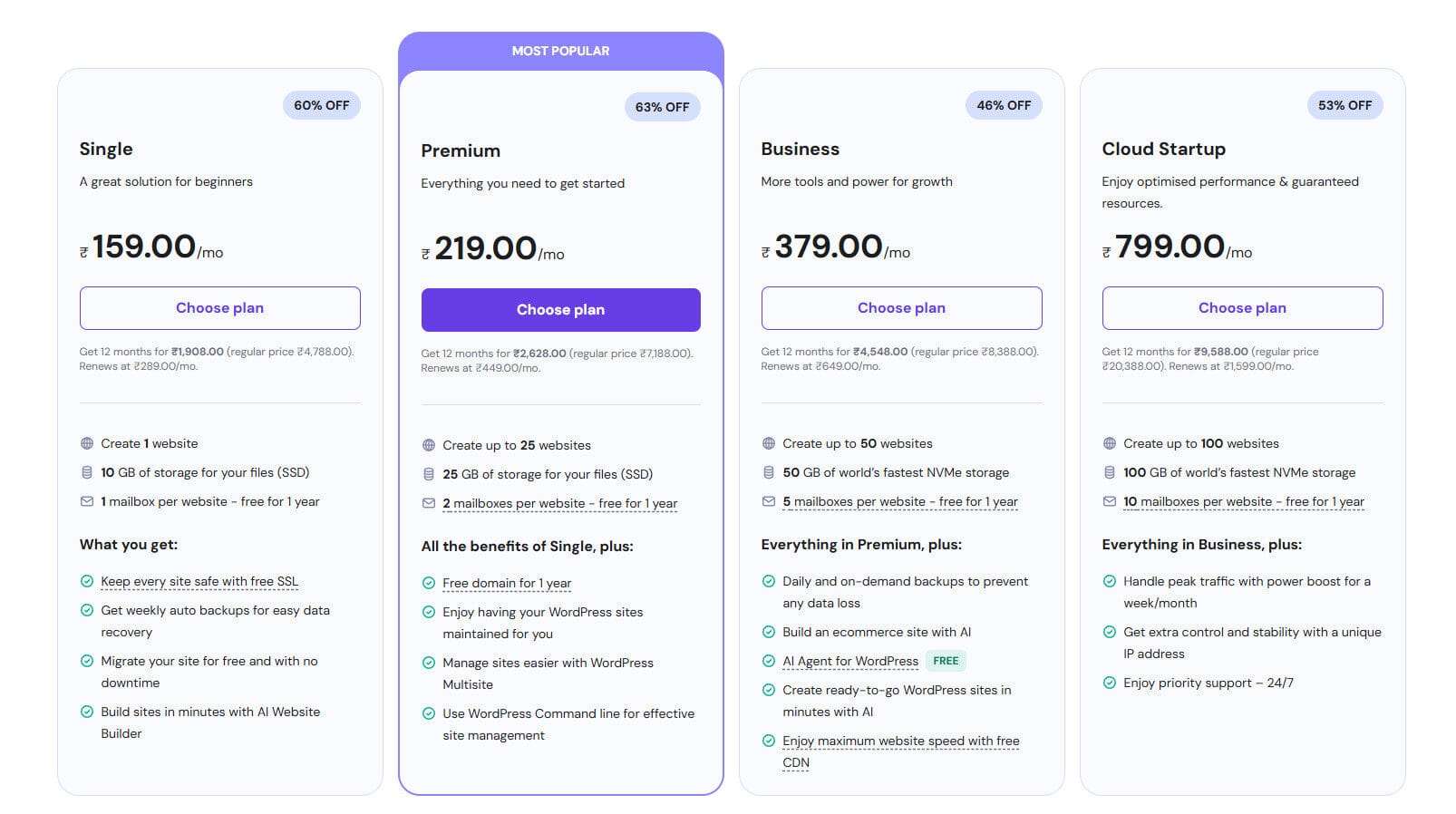Click storage icon in Cloud Startup plan

1110,472
